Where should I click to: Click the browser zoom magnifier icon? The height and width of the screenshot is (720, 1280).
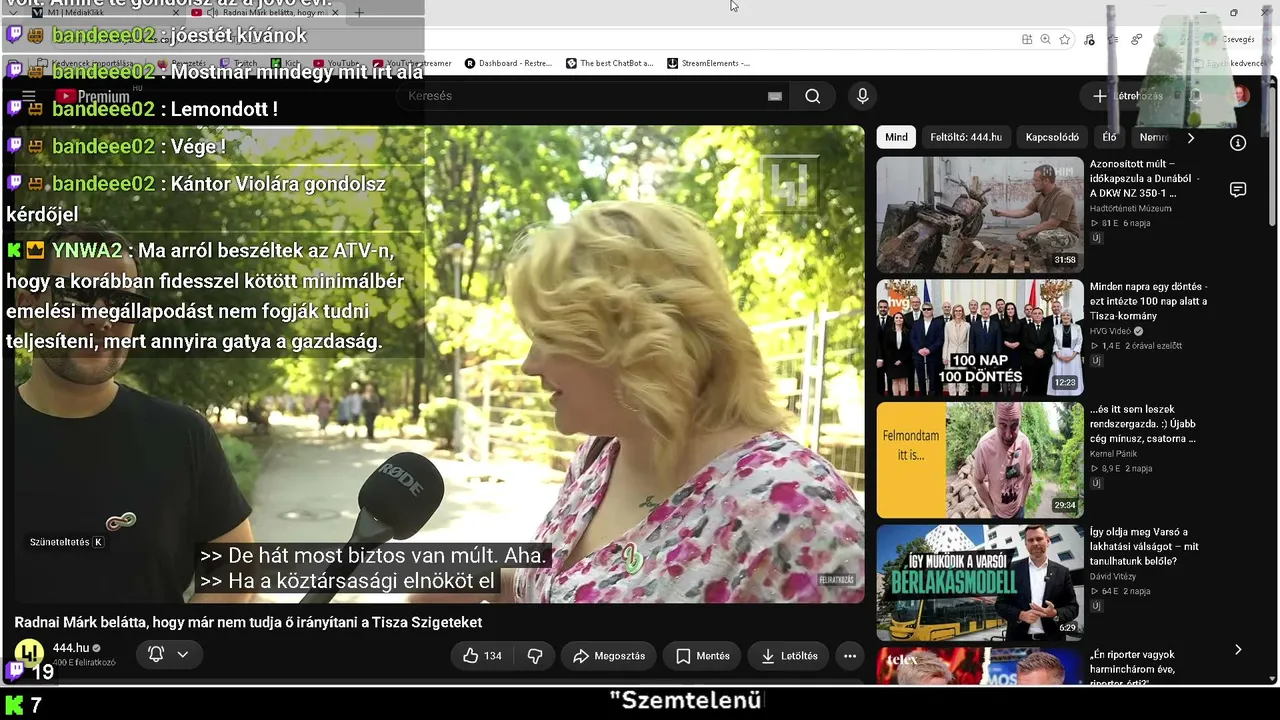pyautogui.click(x=1045, y=39)
